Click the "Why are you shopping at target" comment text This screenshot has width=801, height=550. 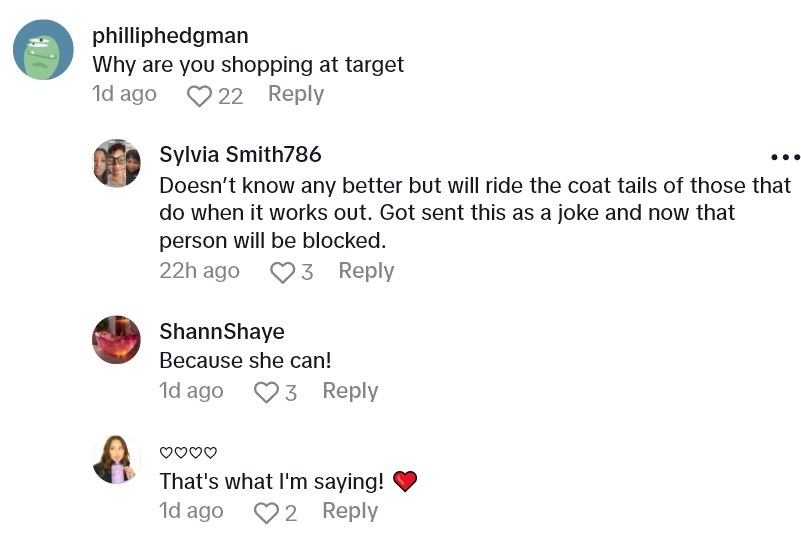248,65
